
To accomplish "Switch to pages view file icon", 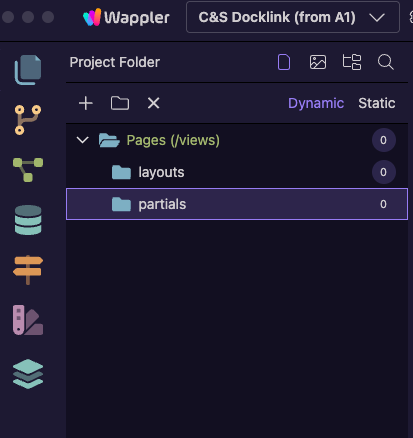I will click(x=284, y=62).
